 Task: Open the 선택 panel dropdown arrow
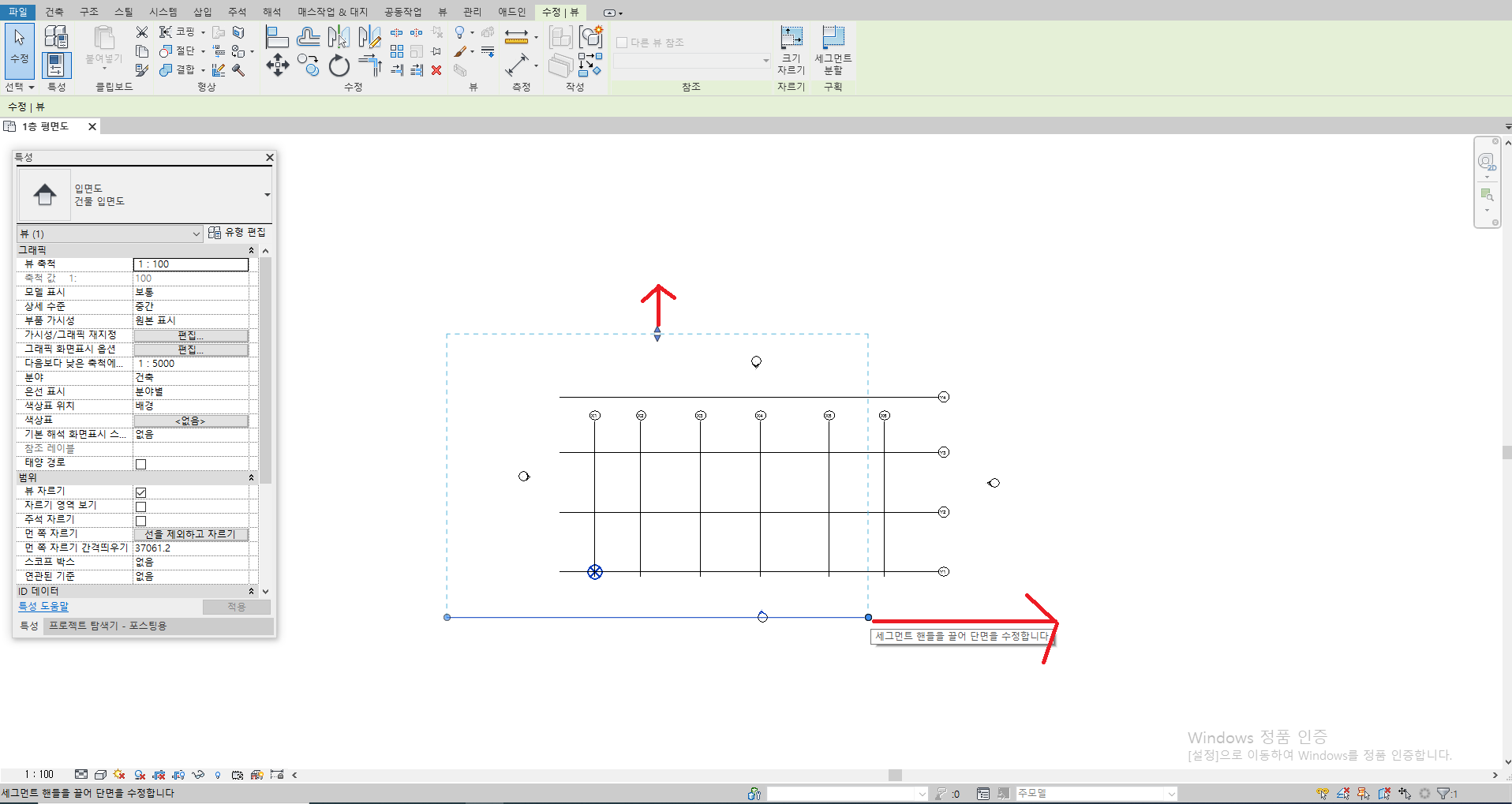tap(32, 88)
